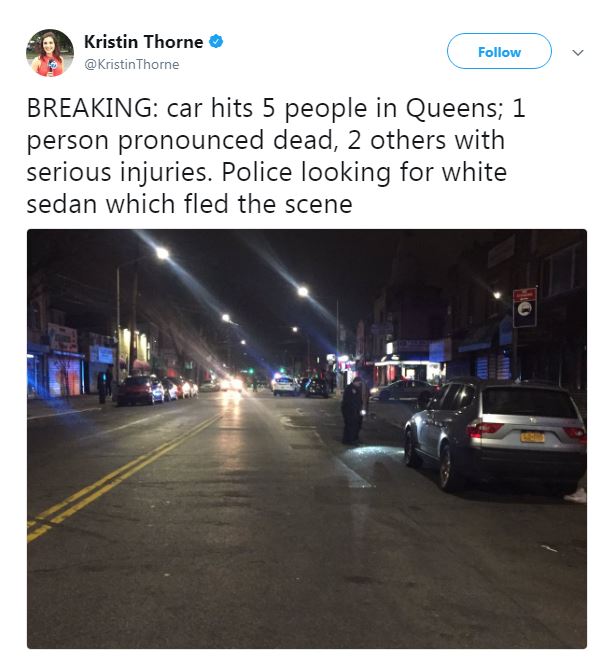Click the tweet text starting with BREAKING
This screenshot has width=609, height=666.
[276, 156]
